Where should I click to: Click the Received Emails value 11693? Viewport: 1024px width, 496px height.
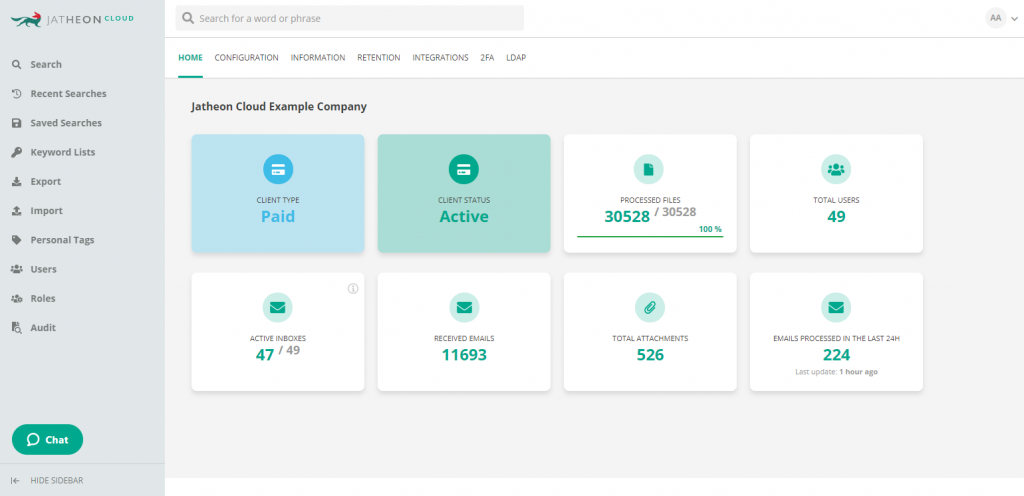(464, 355)
